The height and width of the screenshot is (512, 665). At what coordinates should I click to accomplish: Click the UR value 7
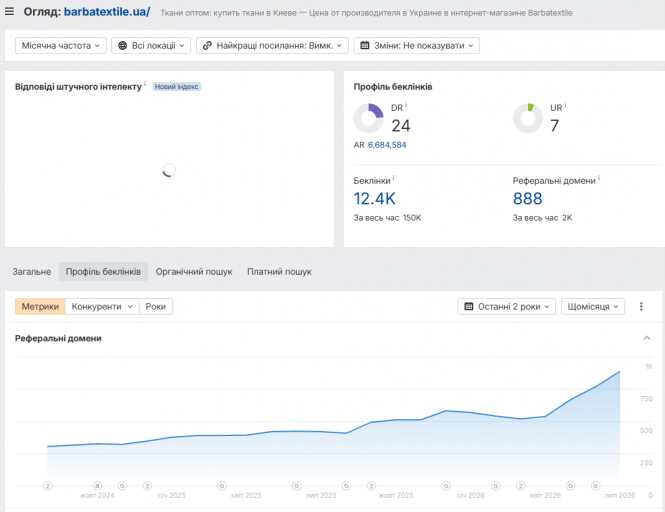pyautogui.click(x=554, y=126)
